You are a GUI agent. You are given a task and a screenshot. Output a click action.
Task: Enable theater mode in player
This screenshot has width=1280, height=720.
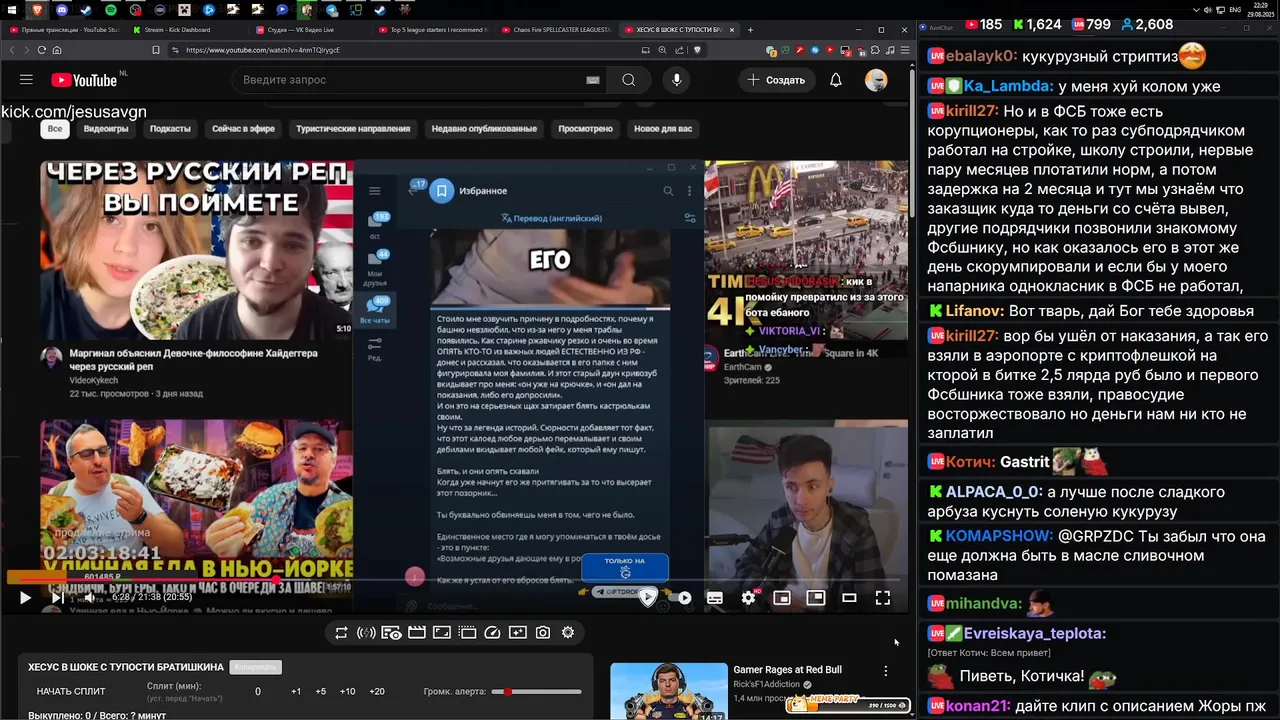(x=849, y=598)
